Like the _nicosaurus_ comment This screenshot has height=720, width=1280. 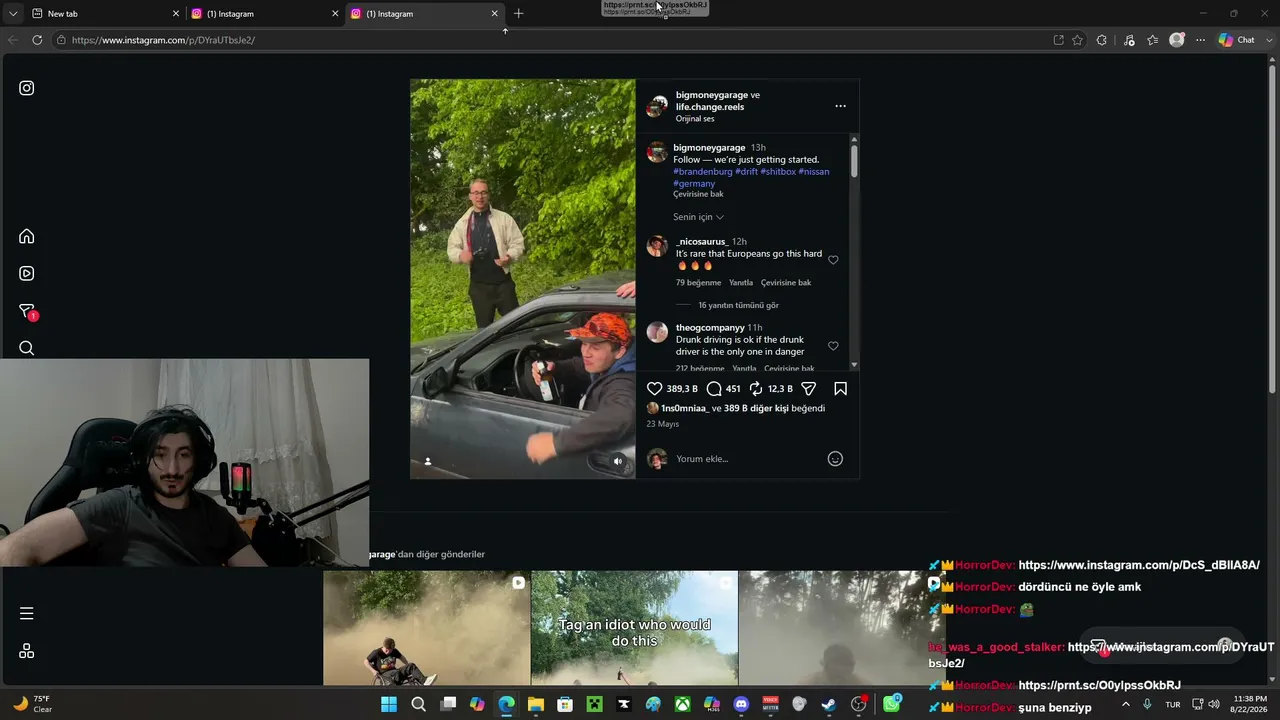coord(833,260)
